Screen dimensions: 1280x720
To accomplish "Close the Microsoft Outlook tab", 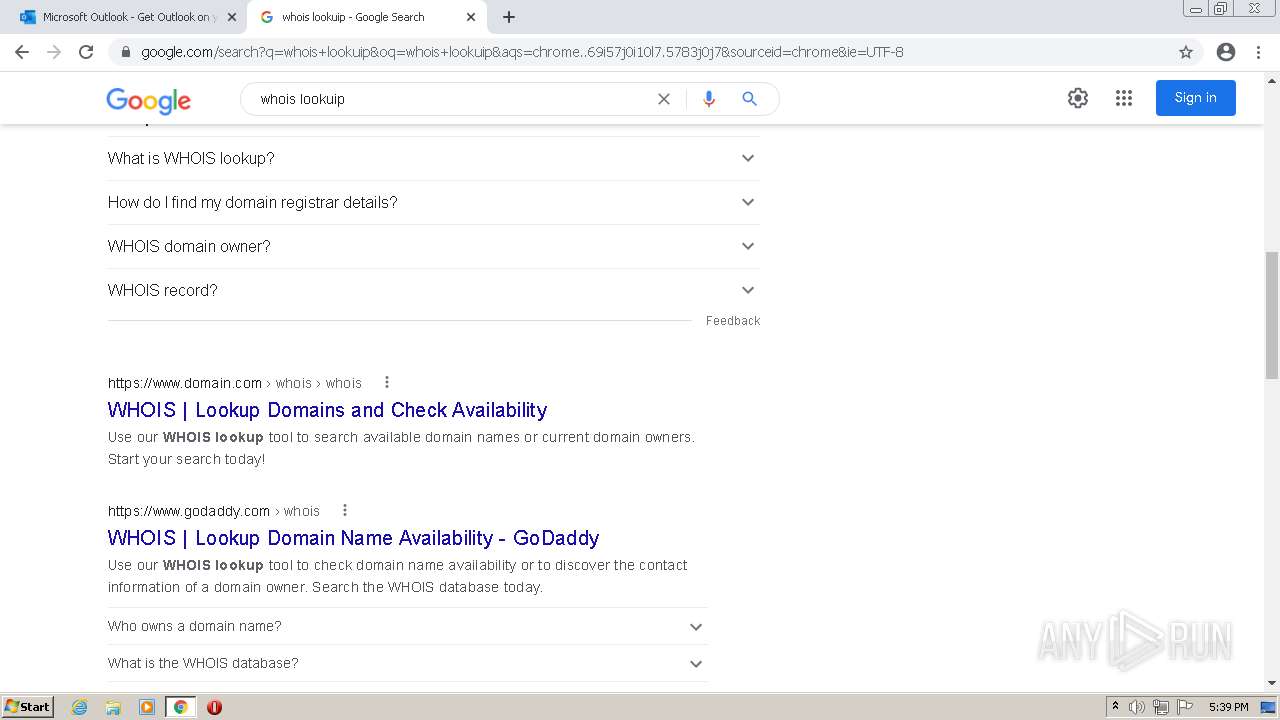I will [x=232, y=17].
